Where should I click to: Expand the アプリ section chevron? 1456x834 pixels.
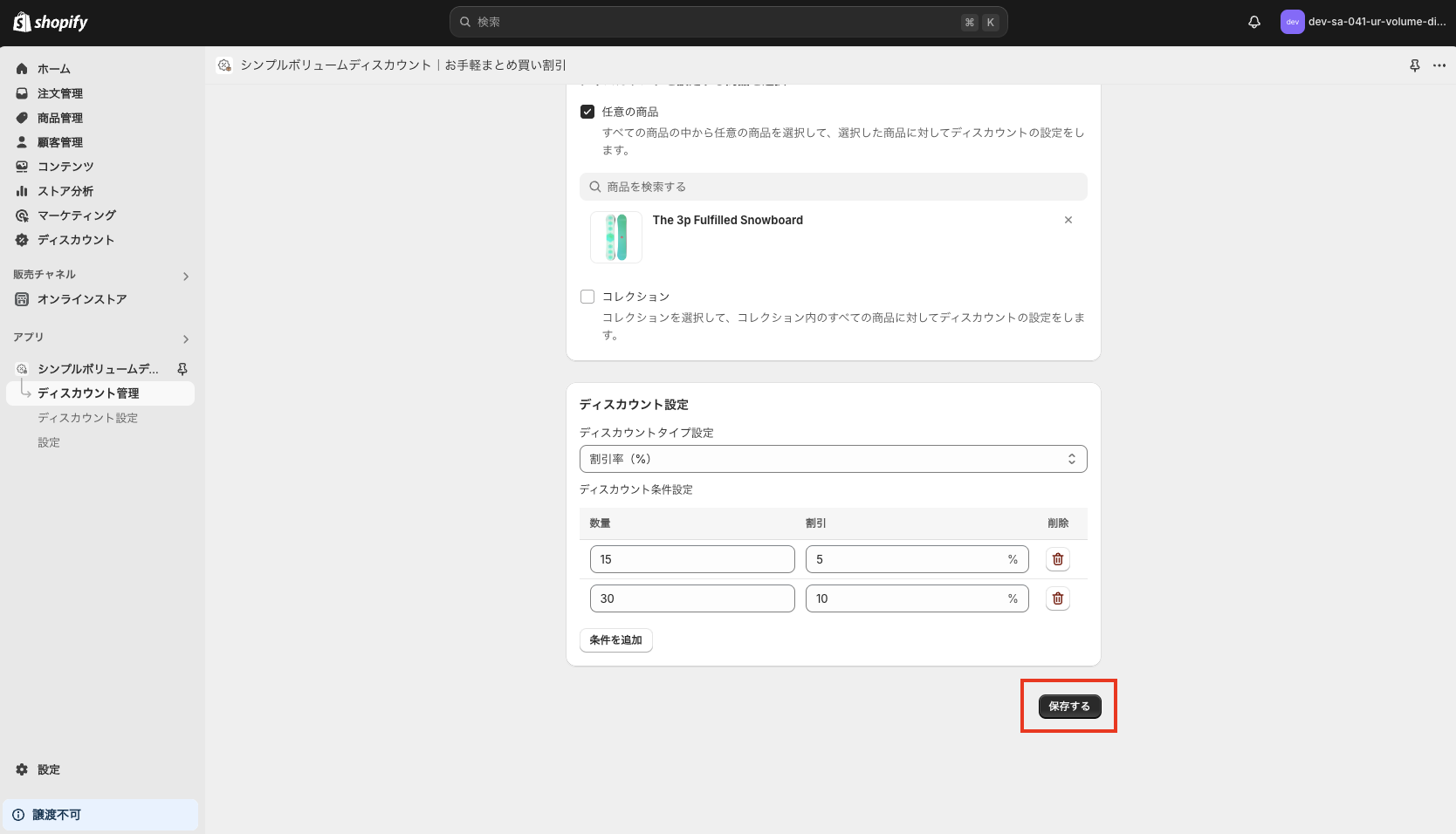pos(185,339)
